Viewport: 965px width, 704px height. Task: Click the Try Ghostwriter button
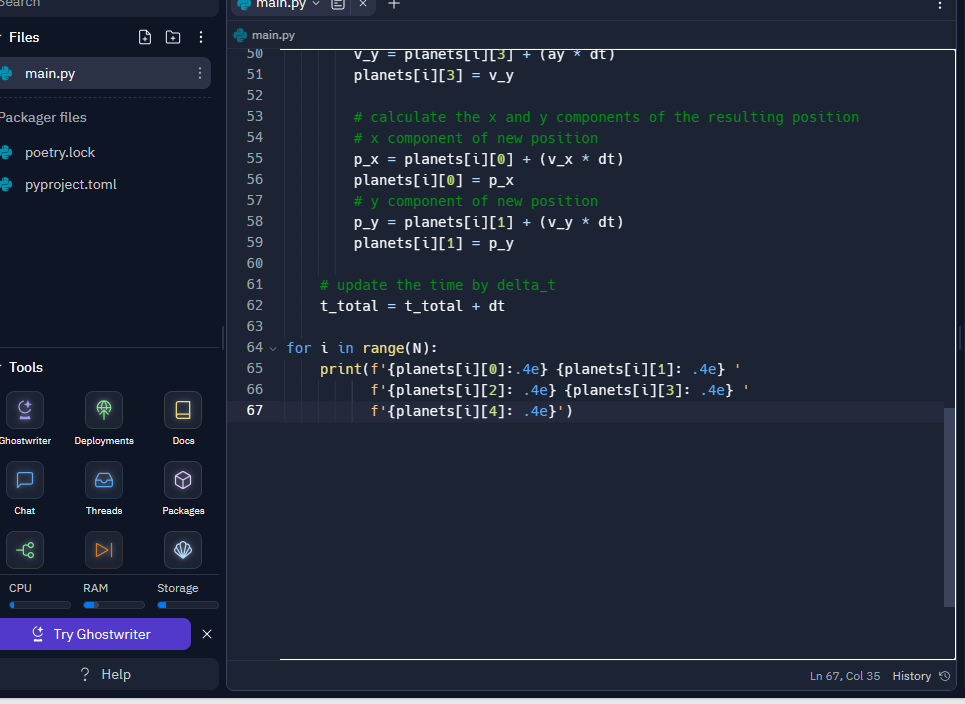(x=95, y=633)
